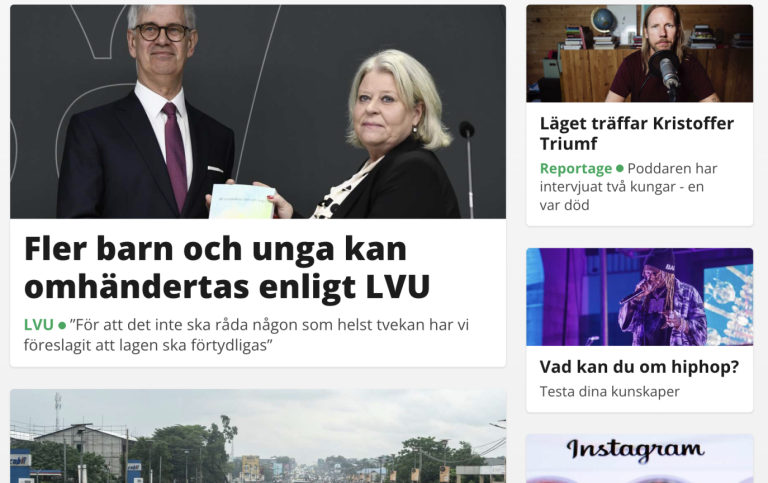The height and width of the screenshot is (483, 768).
Task: Click the green LVU topic tag
Action: [x=38, y=325]
